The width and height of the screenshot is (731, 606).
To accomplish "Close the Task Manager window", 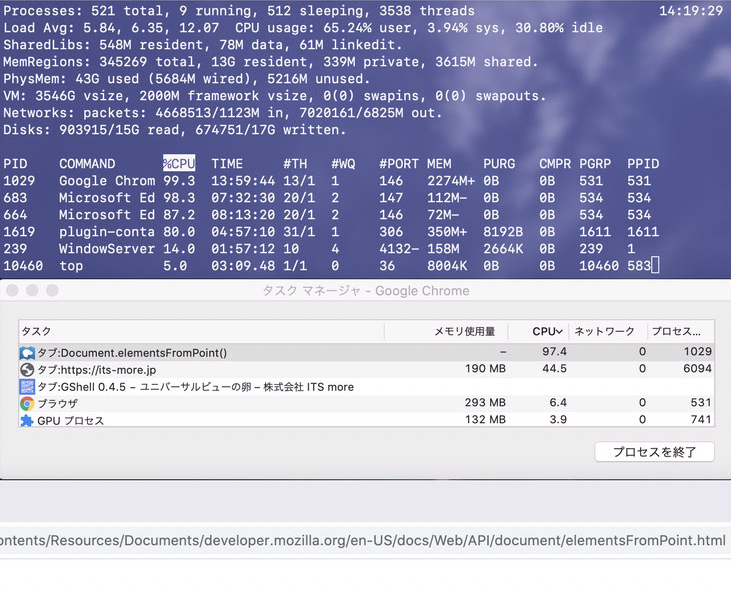I will (13, 290).
